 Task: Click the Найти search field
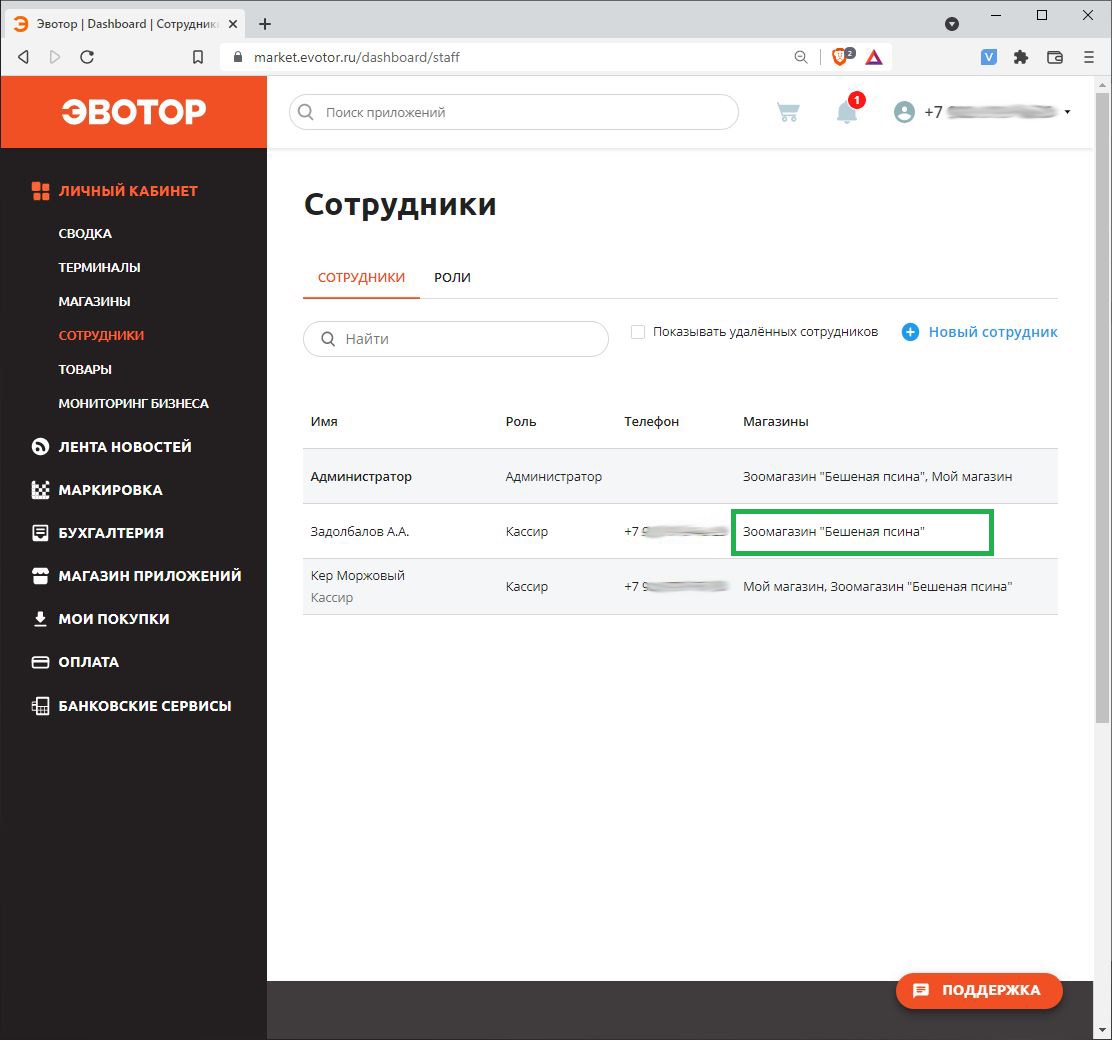point(455,339)
